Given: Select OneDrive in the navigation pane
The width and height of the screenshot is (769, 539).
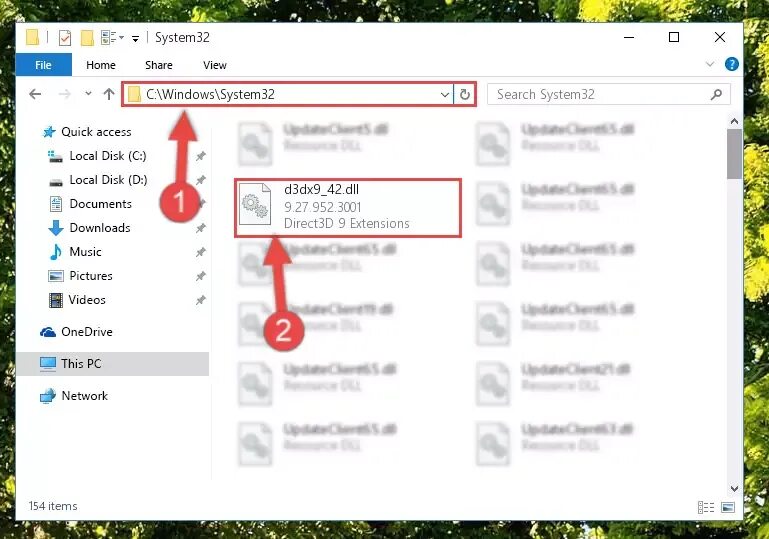Looking at the screenshot, I should click(x=87, y=332).
